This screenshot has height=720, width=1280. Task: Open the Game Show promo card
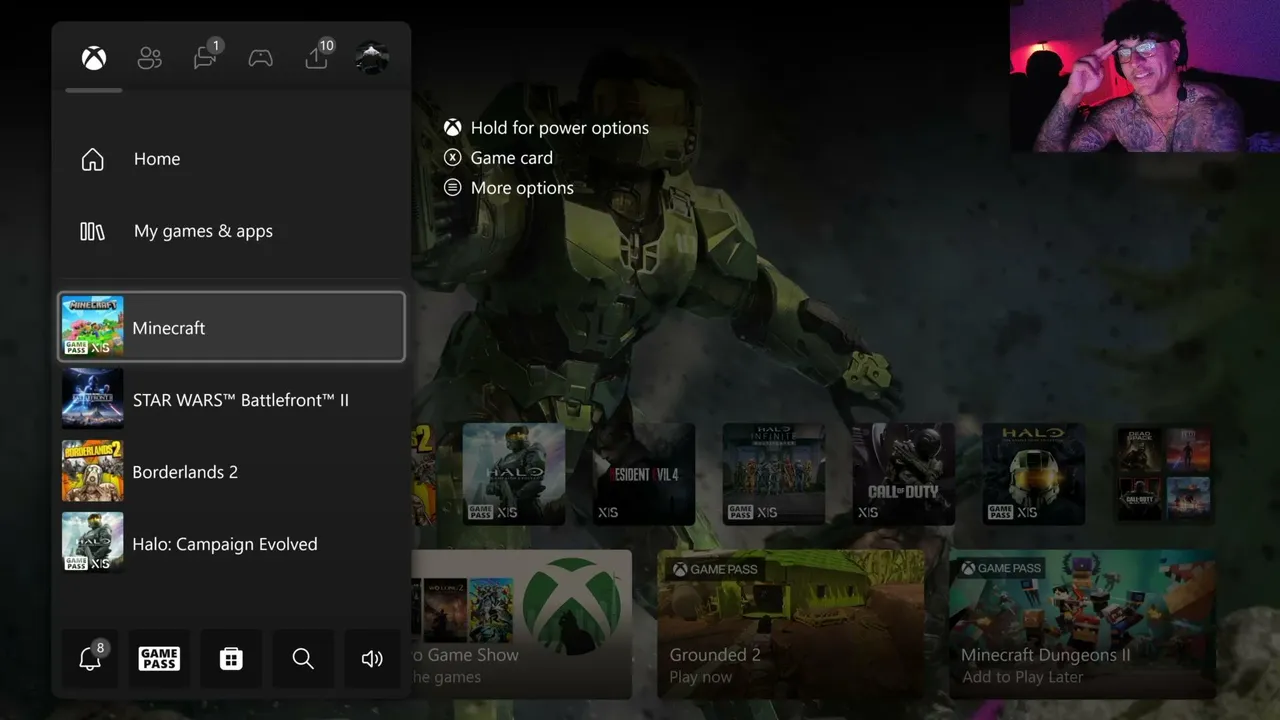tap(521, 624)
